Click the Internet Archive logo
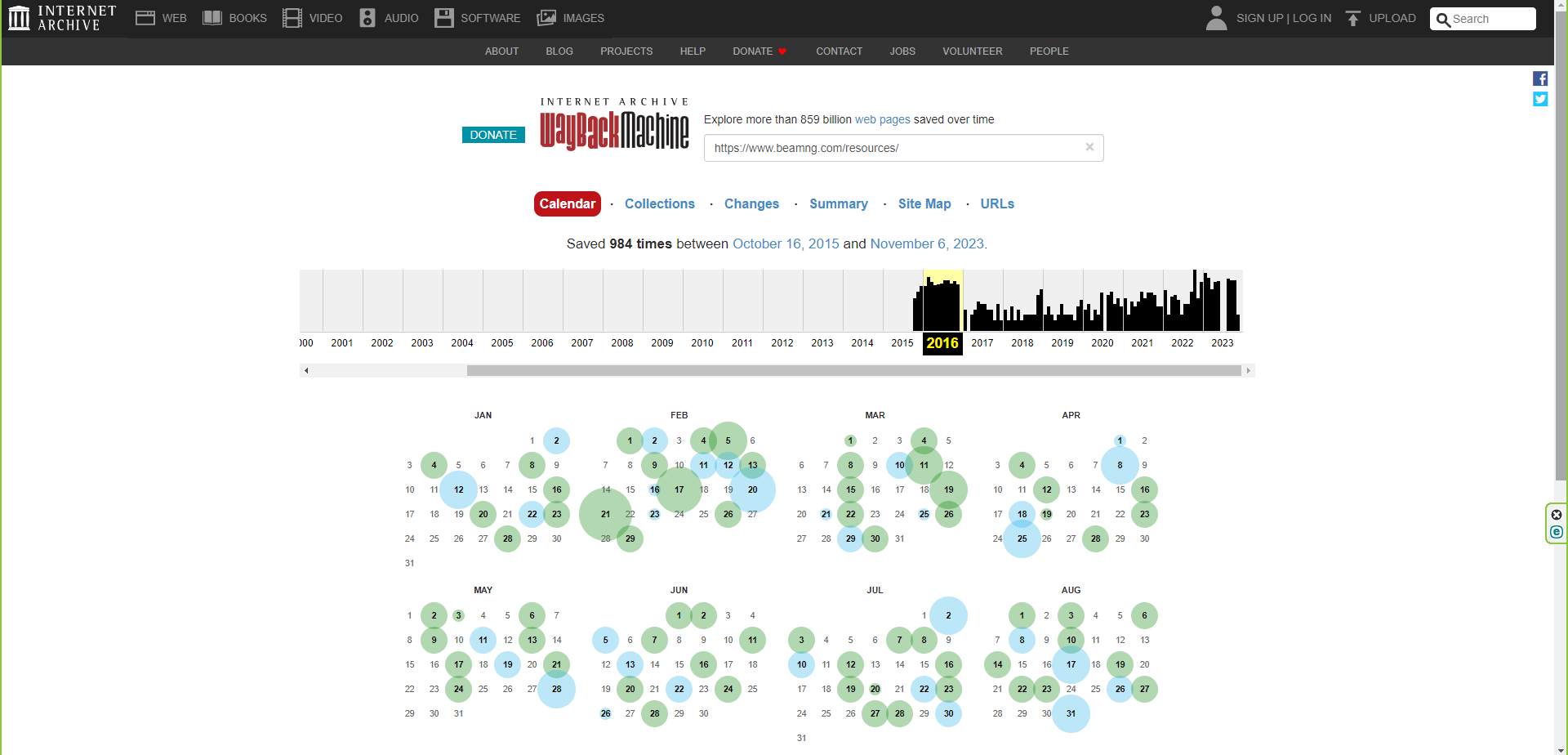 [x=62, y=18]
